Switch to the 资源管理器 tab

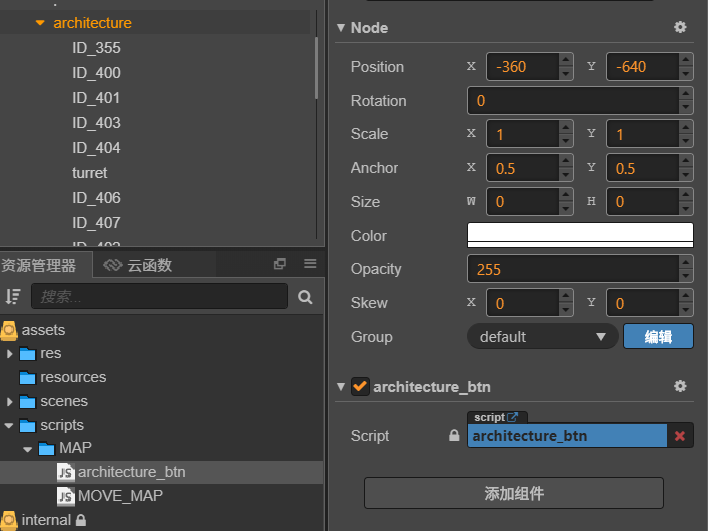point(40,265)
